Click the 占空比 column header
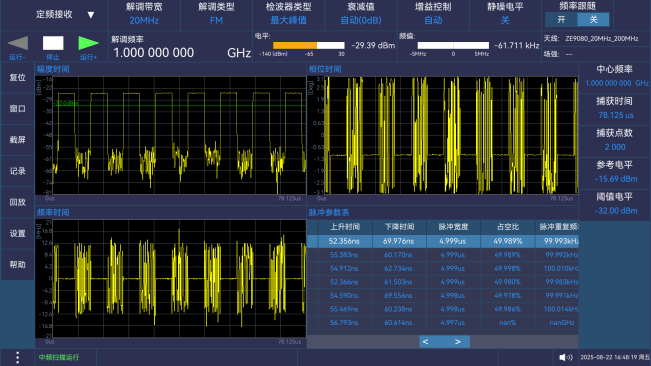 point(507,227)
